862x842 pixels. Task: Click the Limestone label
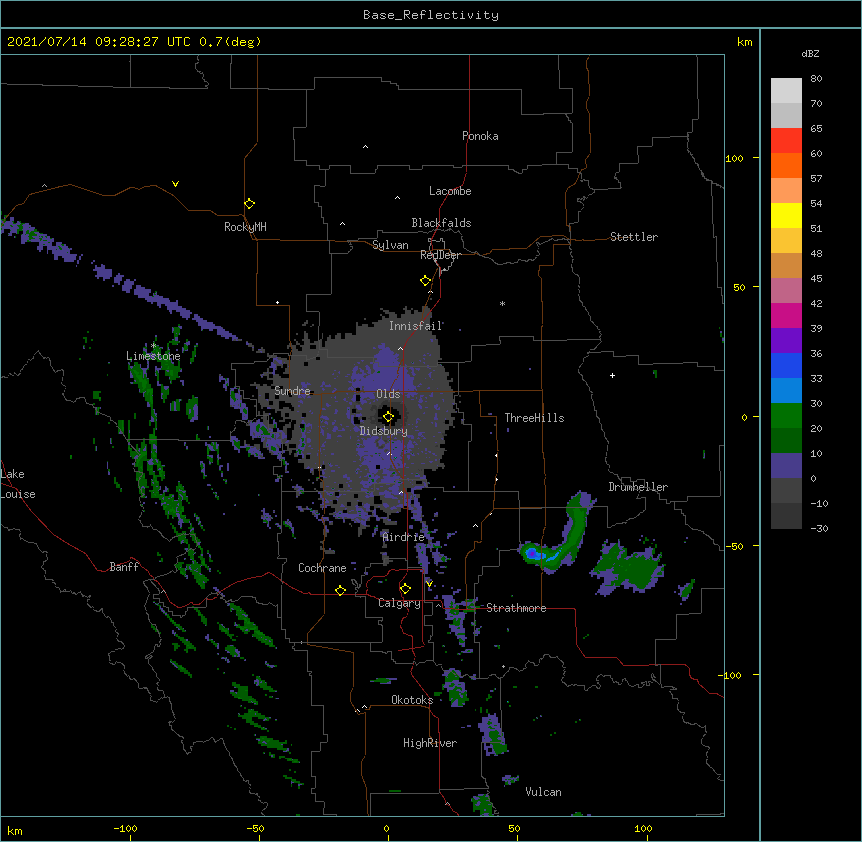(153, 356)
